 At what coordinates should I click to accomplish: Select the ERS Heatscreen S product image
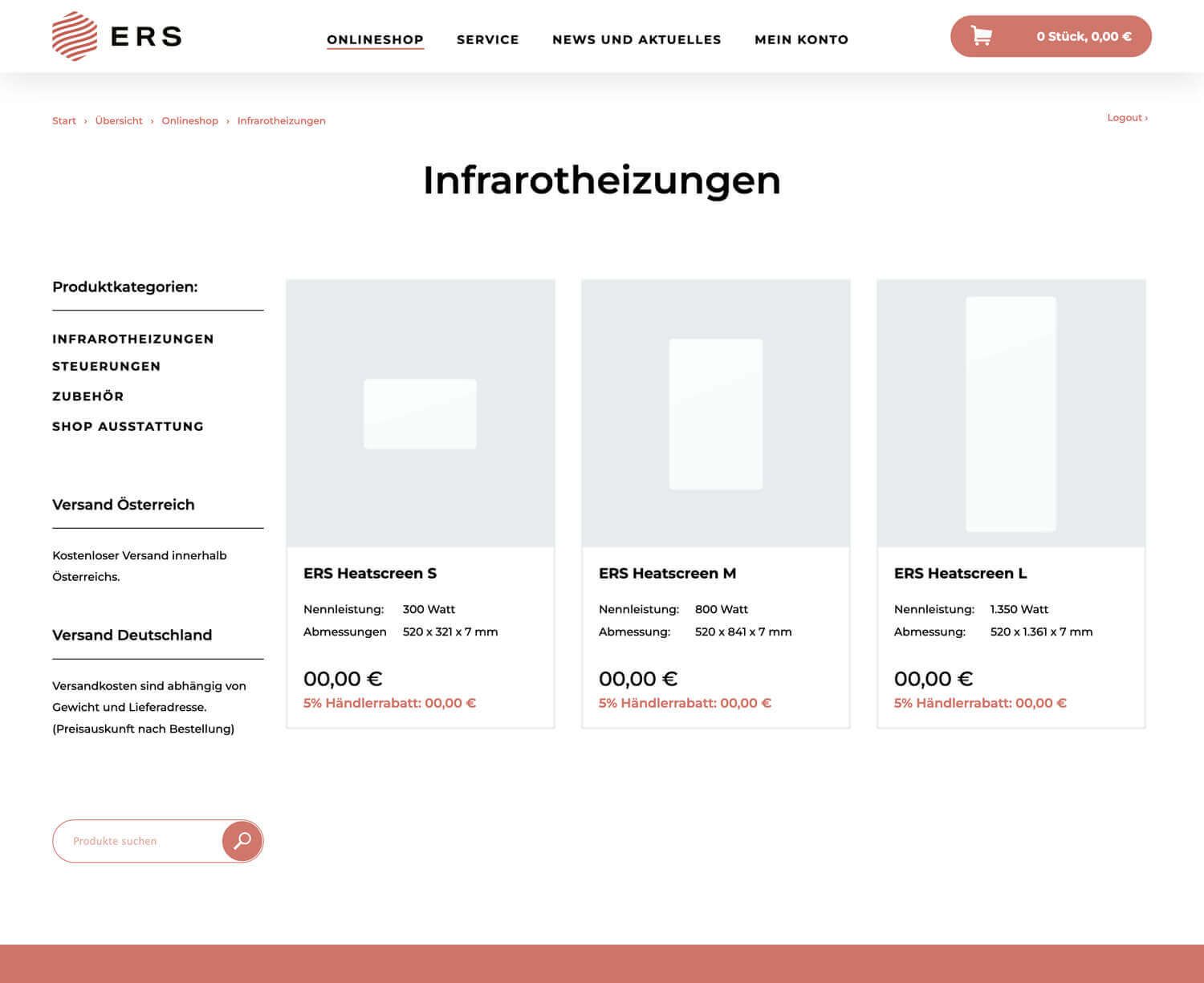point(420,413)
